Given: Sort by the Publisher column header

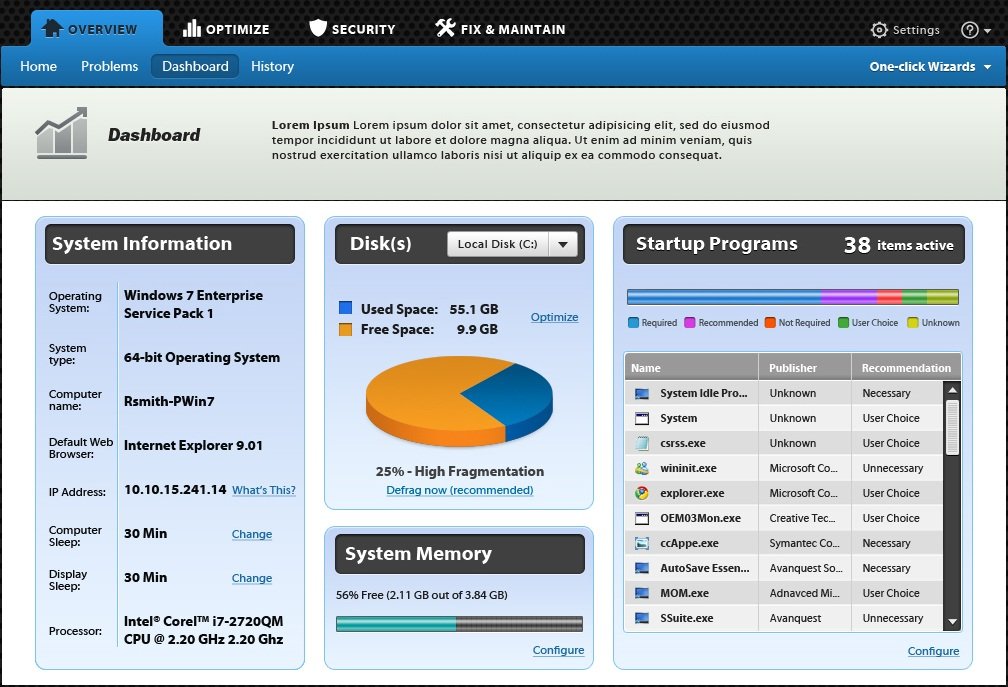Looking at the screenshot, I should point(805,368).
